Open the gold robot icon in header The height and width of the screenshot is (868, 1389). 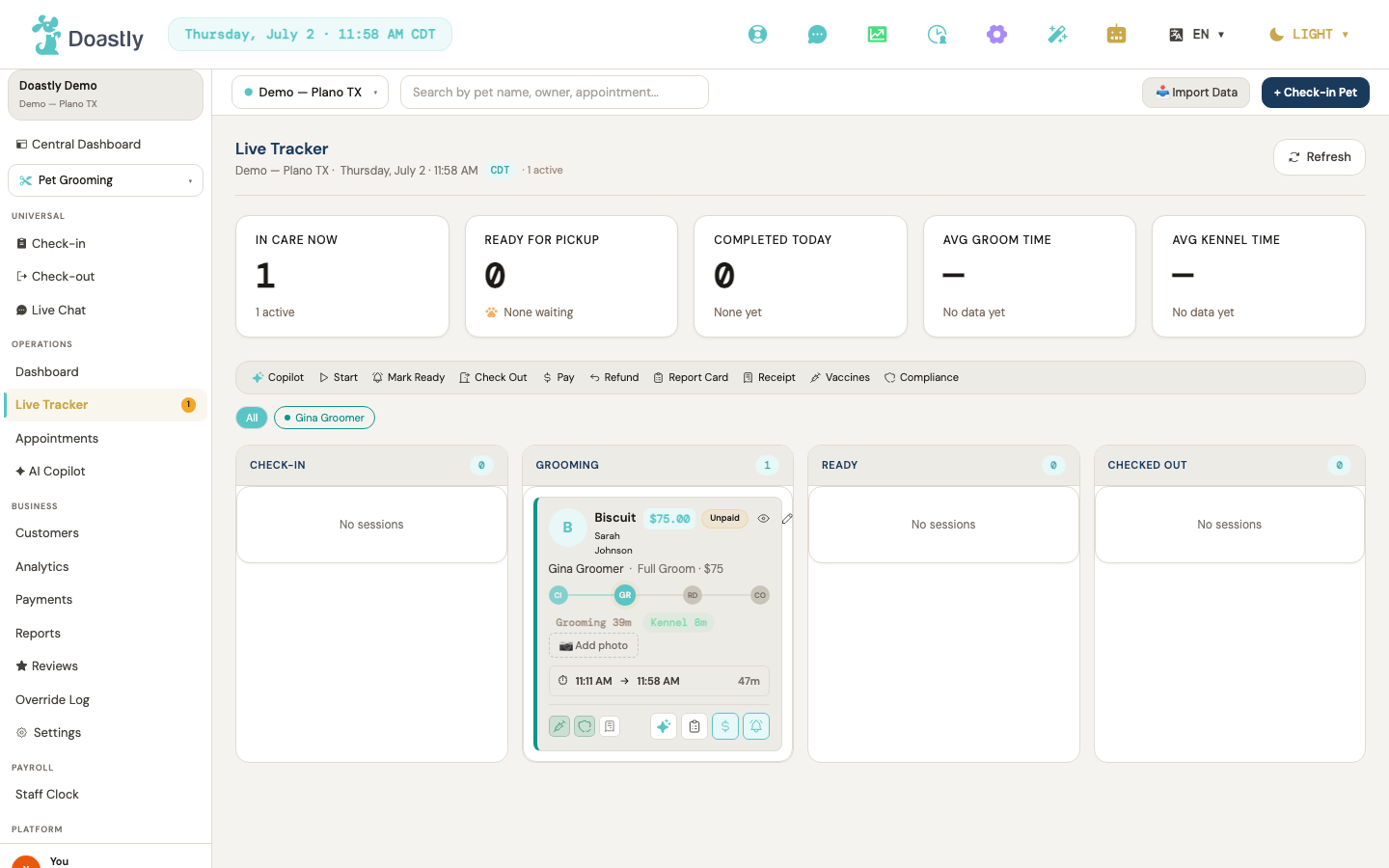click(1116, 35)
